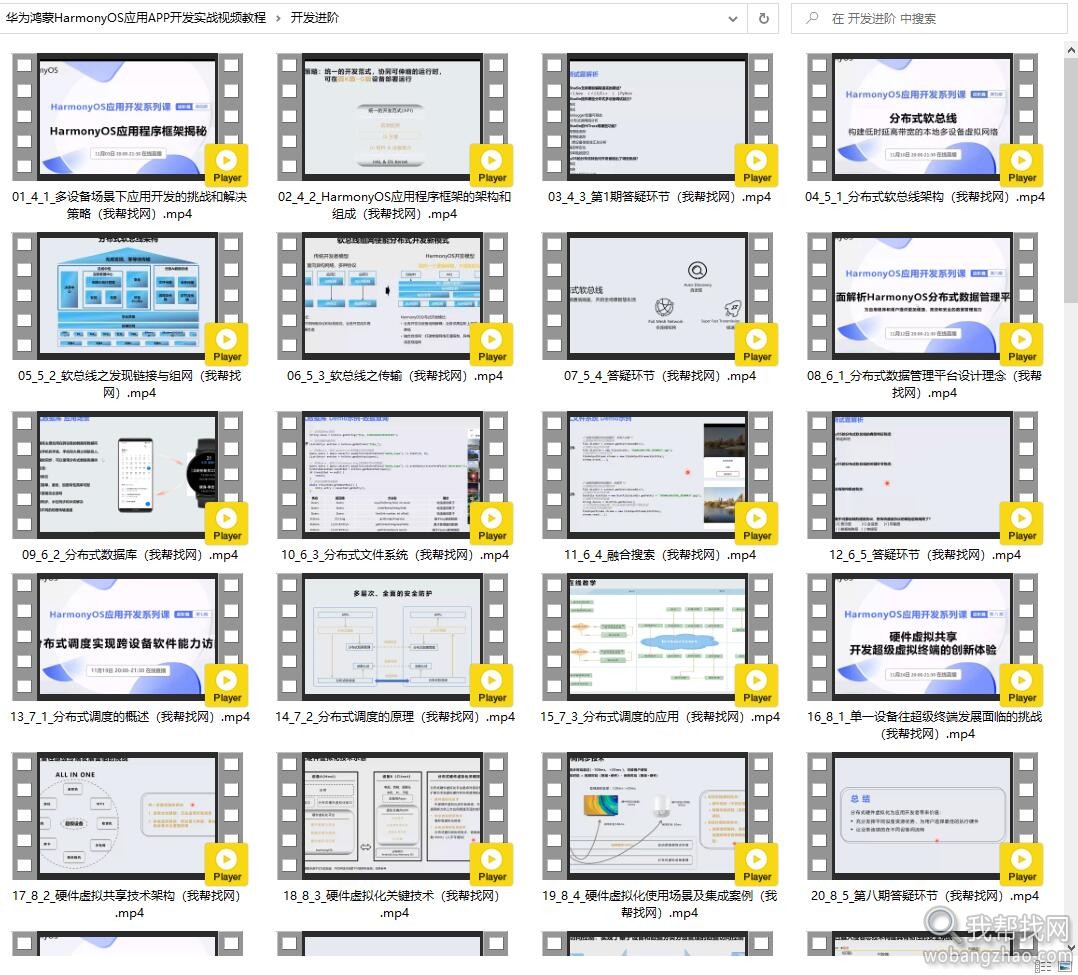
Task: Click file name 17_8_2_硬件虚拟共享技术架构
Action: [129, 904]
